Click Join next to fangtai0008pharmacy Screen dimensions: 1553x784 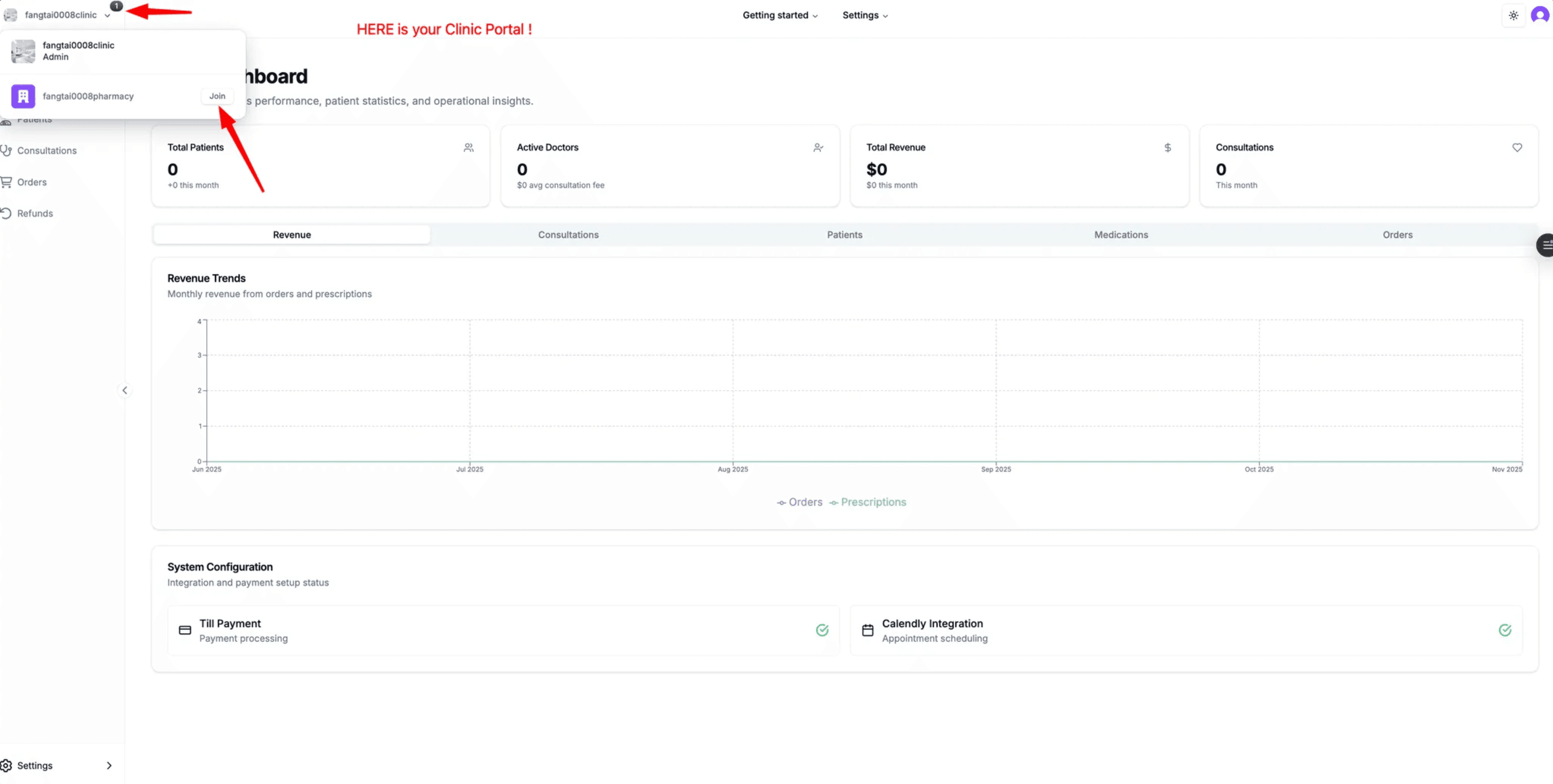tap(217, 97)
